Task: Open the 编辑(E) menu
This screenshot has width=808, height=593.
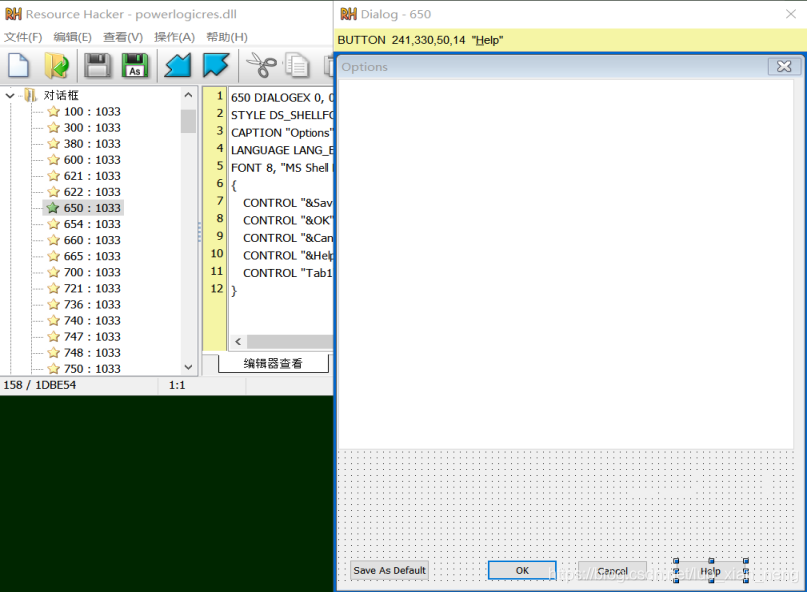Action: (73, 37)
